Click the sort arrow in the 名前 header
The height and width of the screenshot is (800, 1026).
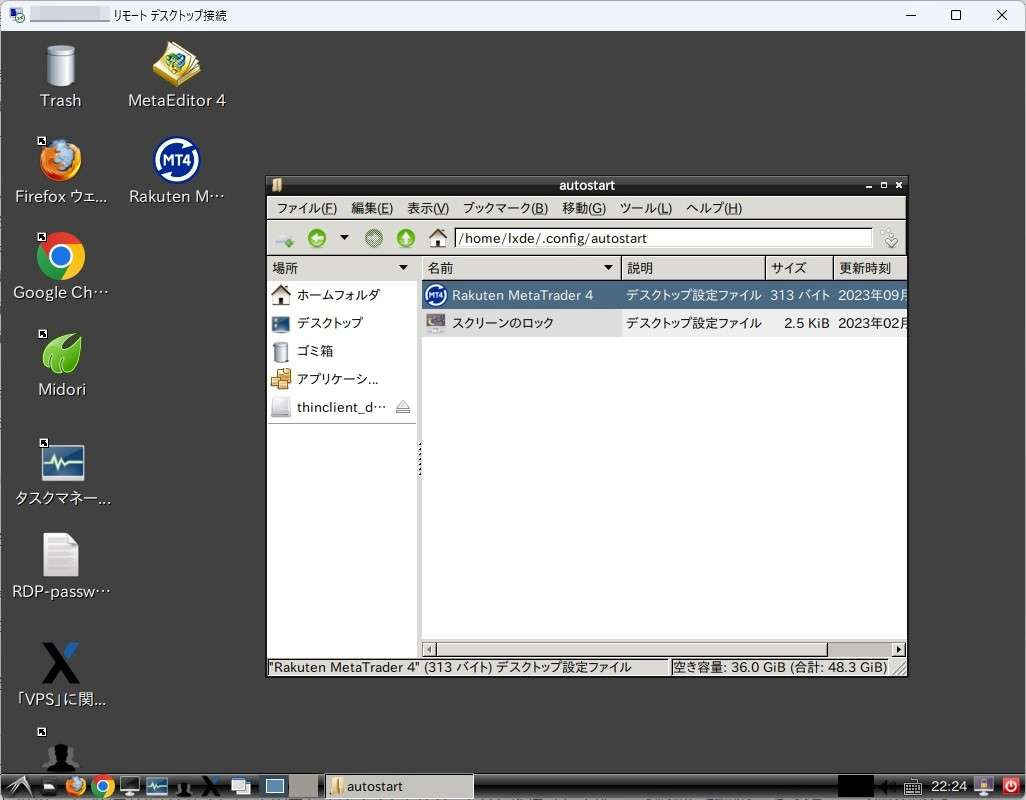click(x=608, y=268)
